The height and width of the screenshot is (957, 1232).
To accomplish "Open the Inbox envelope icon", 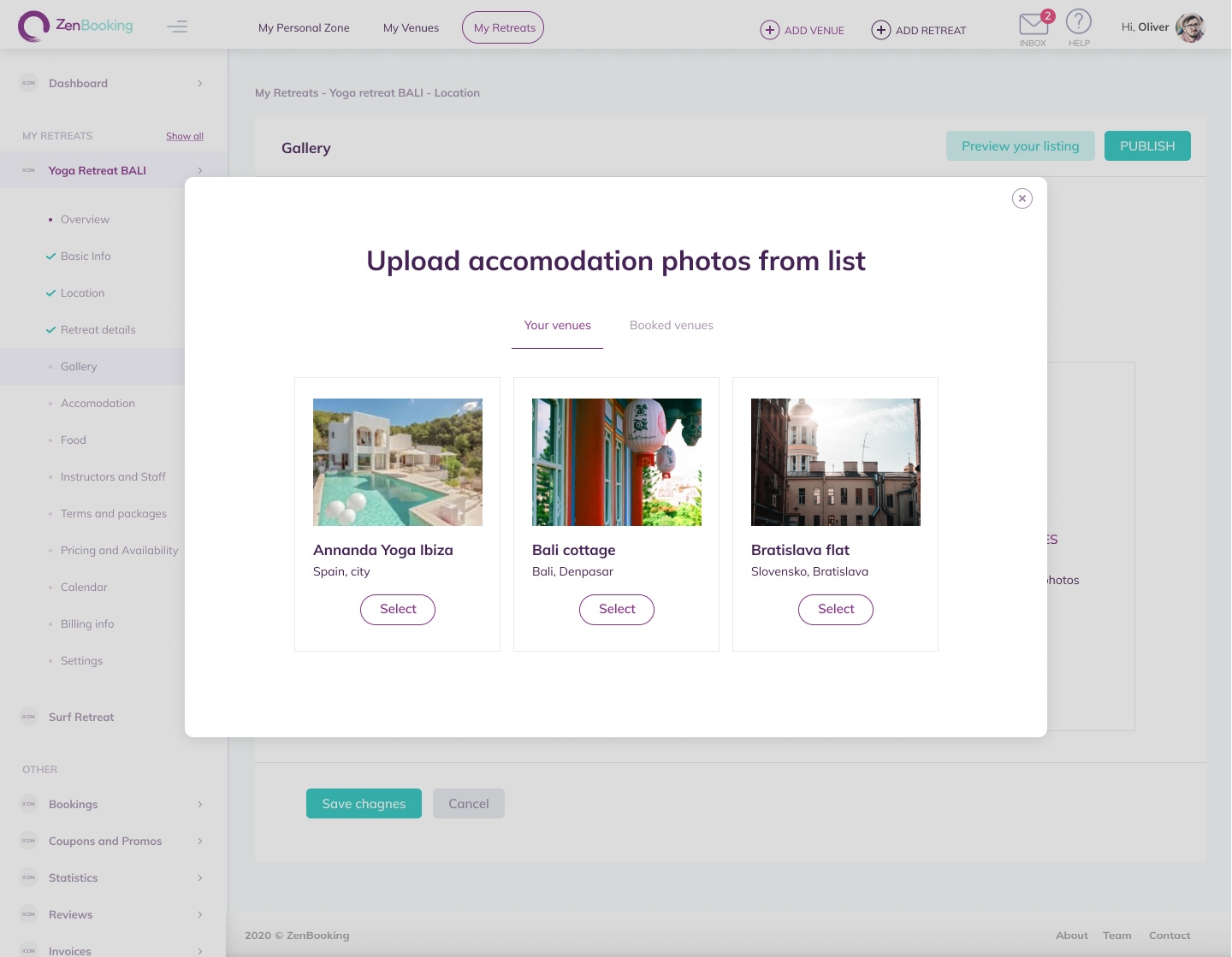I will [x=1034, y=25].
